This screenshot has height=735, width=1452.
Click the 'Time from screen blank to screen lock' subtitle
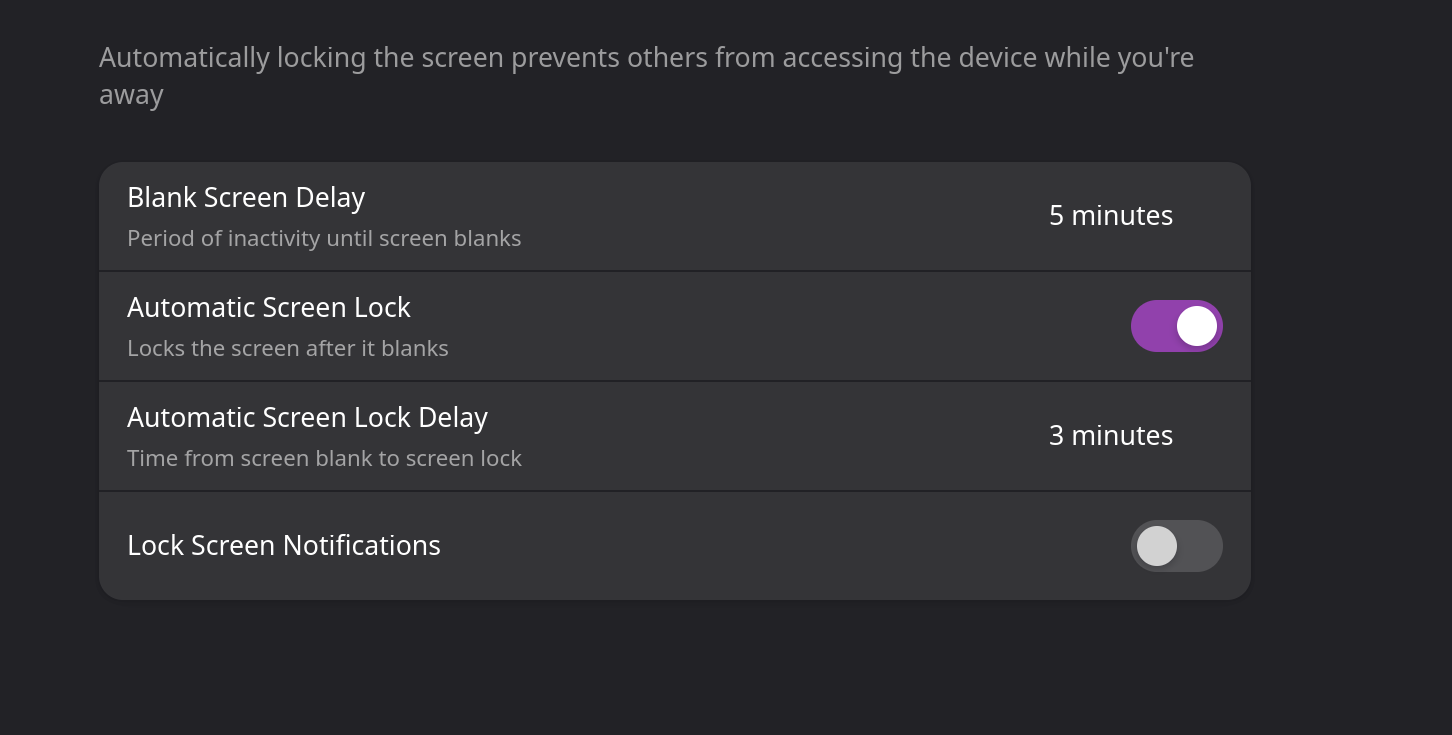coord(324,459)
